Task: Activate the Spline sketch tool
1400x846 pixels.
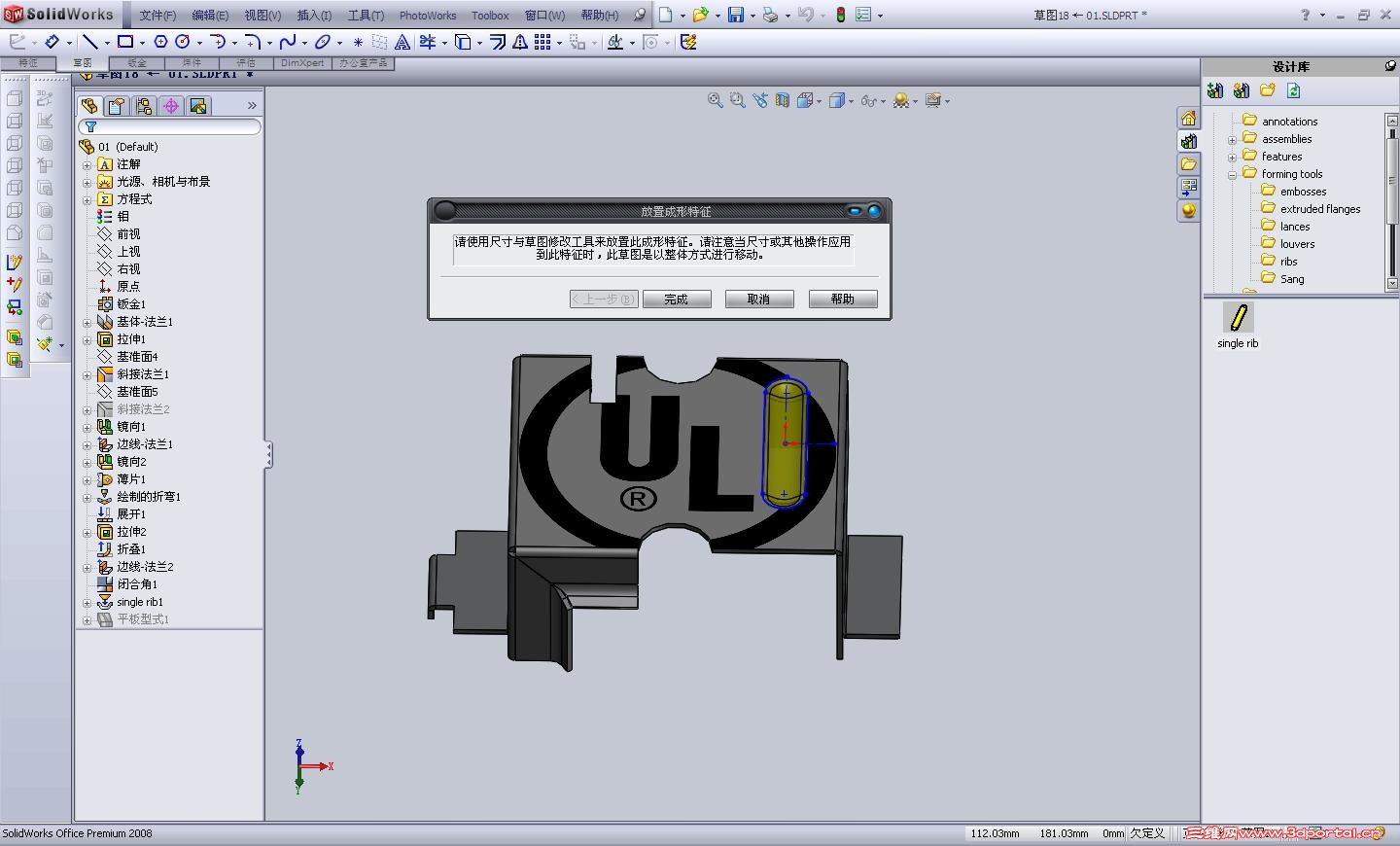Action: pyautogui.click(x=288, y=42)
